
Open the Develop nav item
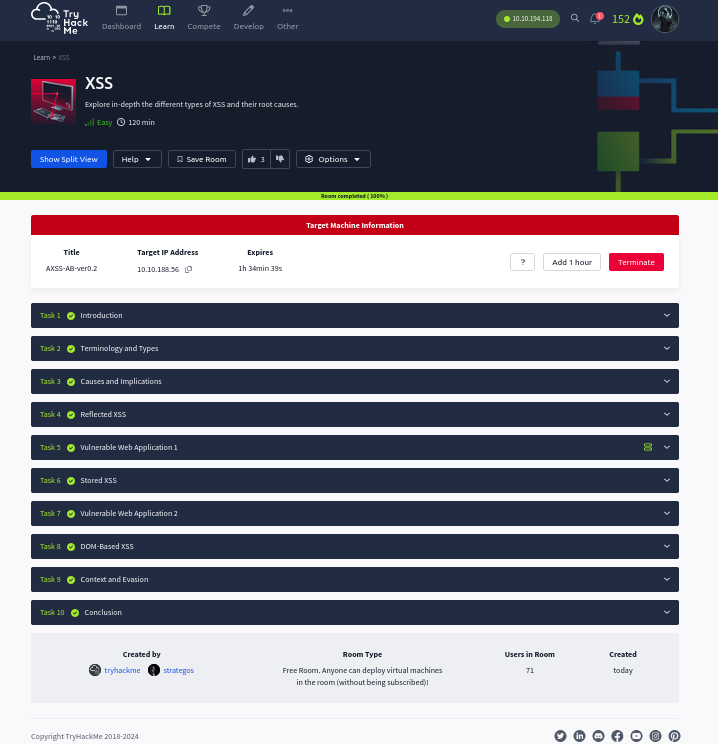249,18
